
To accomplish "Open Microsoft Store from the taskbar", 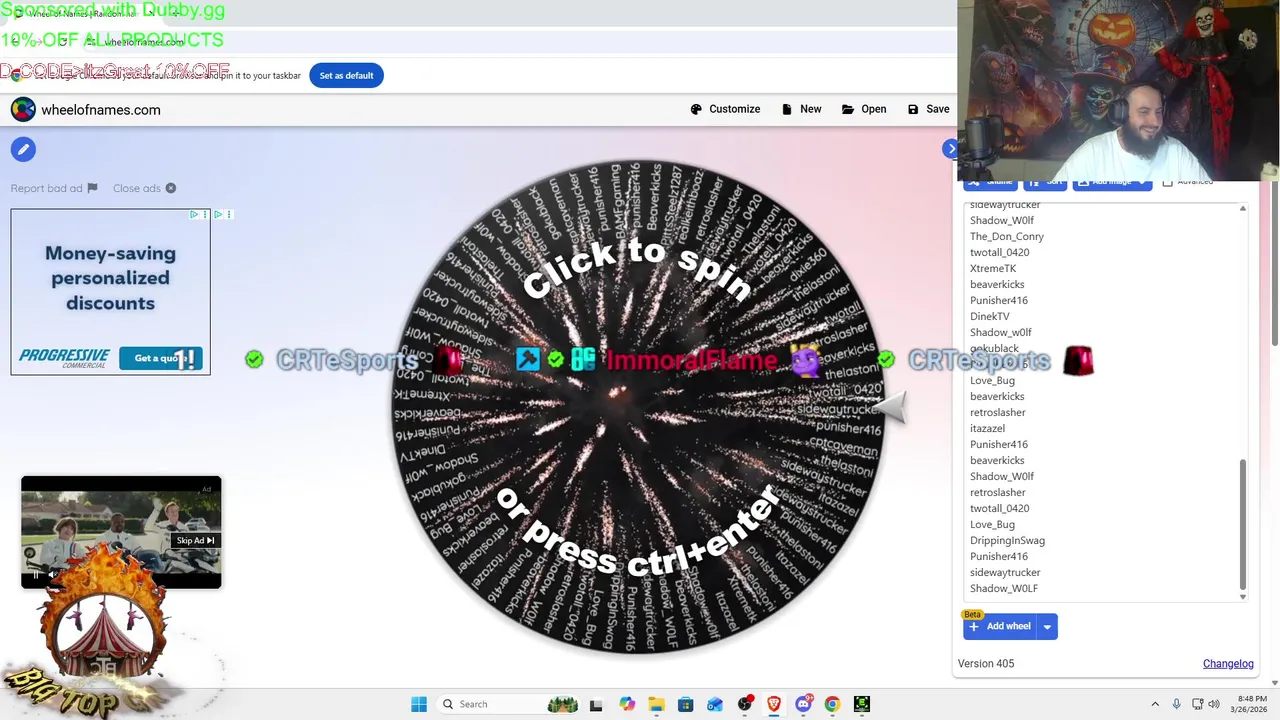I will coord(685,704).
